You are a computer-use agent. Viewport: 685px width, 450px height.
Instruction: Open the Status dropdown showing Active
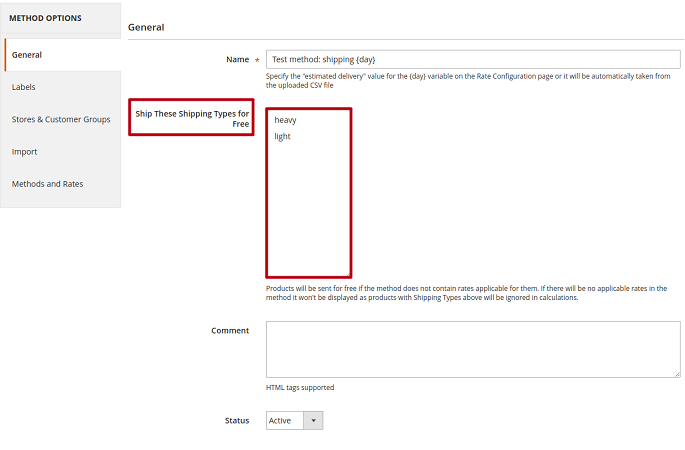coord(294,421)
